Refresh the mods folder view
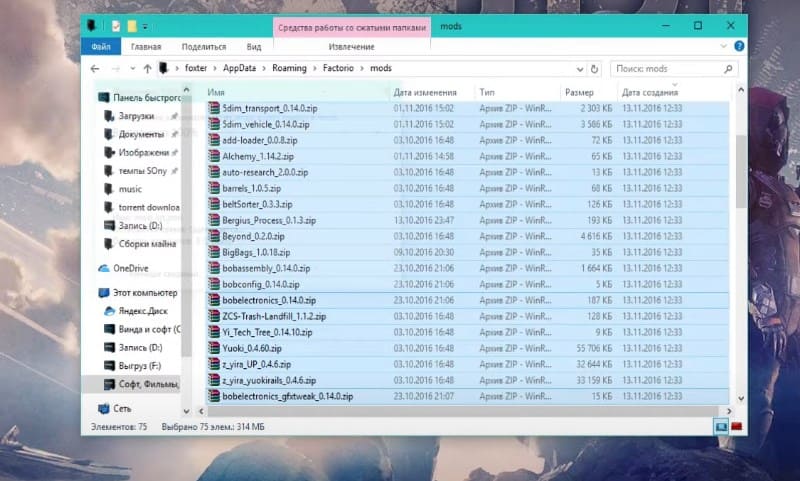The height and width of the screenshot is (481, 800). (594, 69)
